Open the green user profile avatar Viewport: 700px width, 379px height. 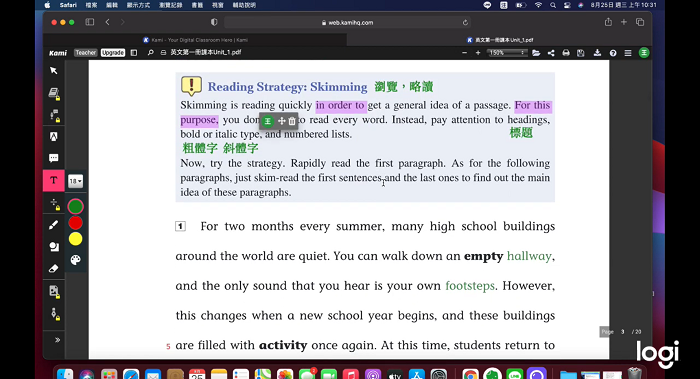[644, 53]
